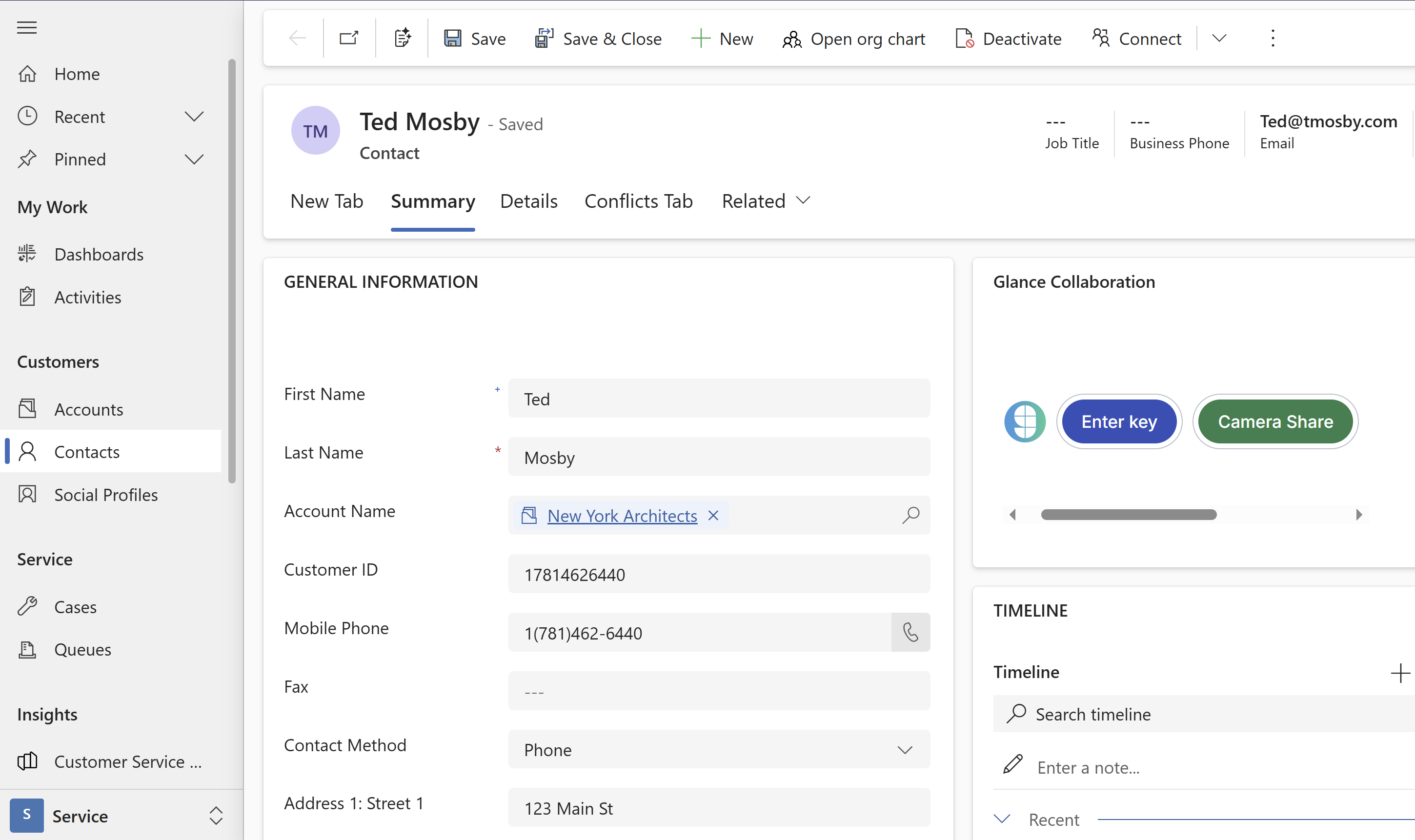This screenshot has width=1415, height=840.
Task: Click the Glance globe logo icon
Action: [x=1025, y=421]
